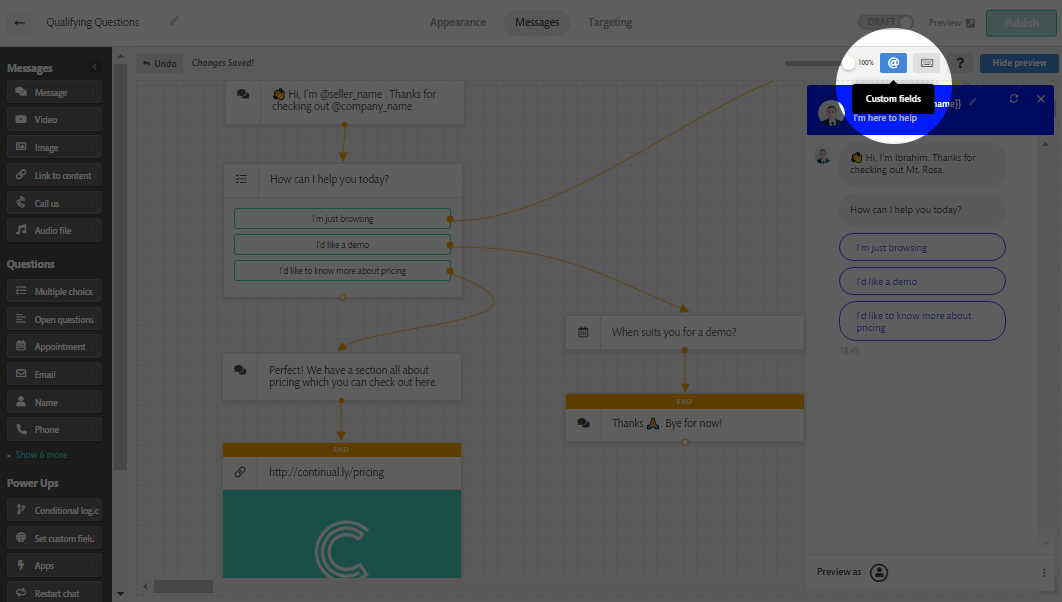
Task: Select the Audio file message type
Action: coord(53,229)
